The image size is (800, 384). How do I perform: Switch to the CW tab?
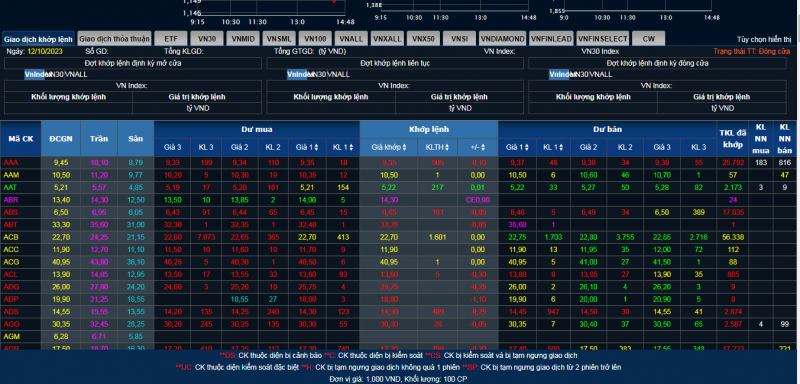[x=648, y=39]
